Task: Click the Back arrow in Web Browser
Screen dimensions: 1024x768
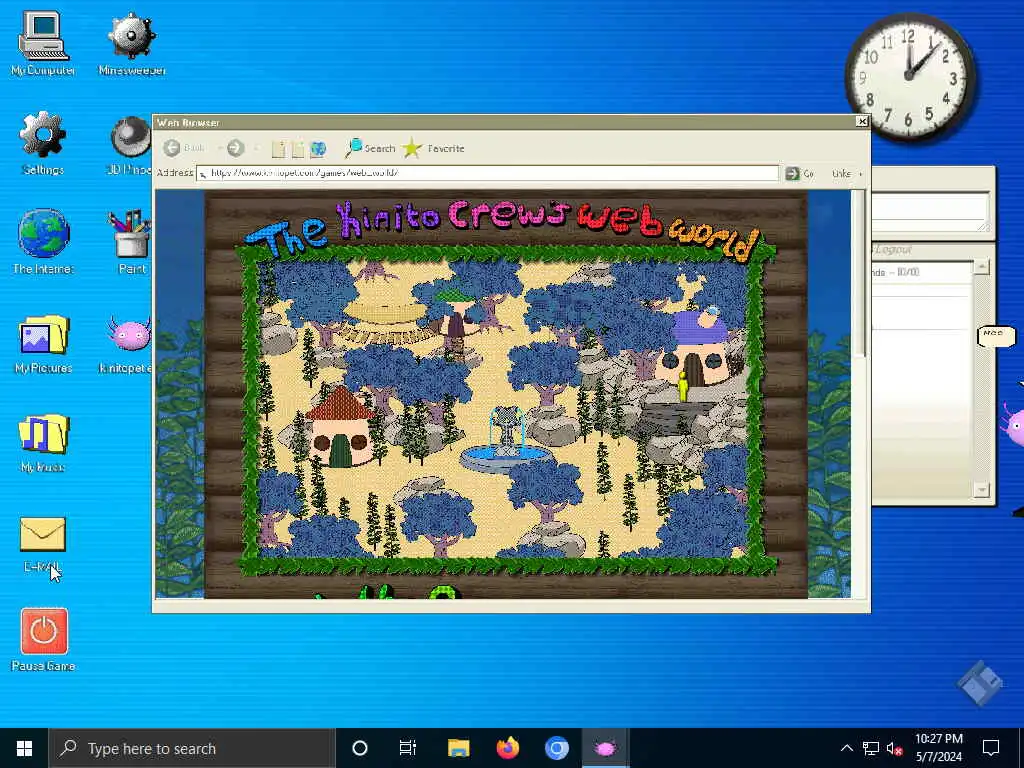Action: pyautogui.click(x=172, y=148)
